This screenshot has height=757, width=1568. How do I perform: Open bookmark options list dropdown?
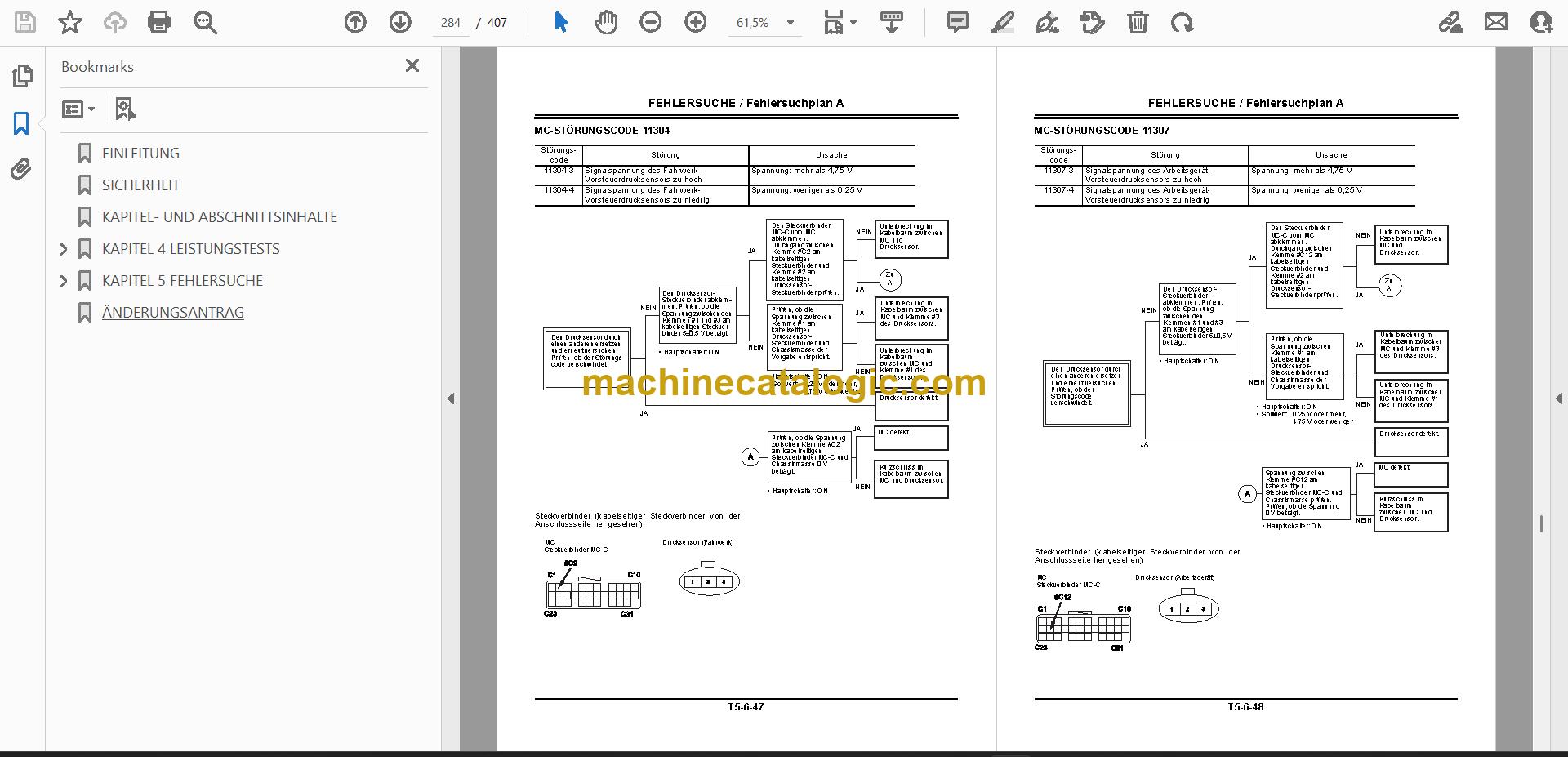(79, 109)
